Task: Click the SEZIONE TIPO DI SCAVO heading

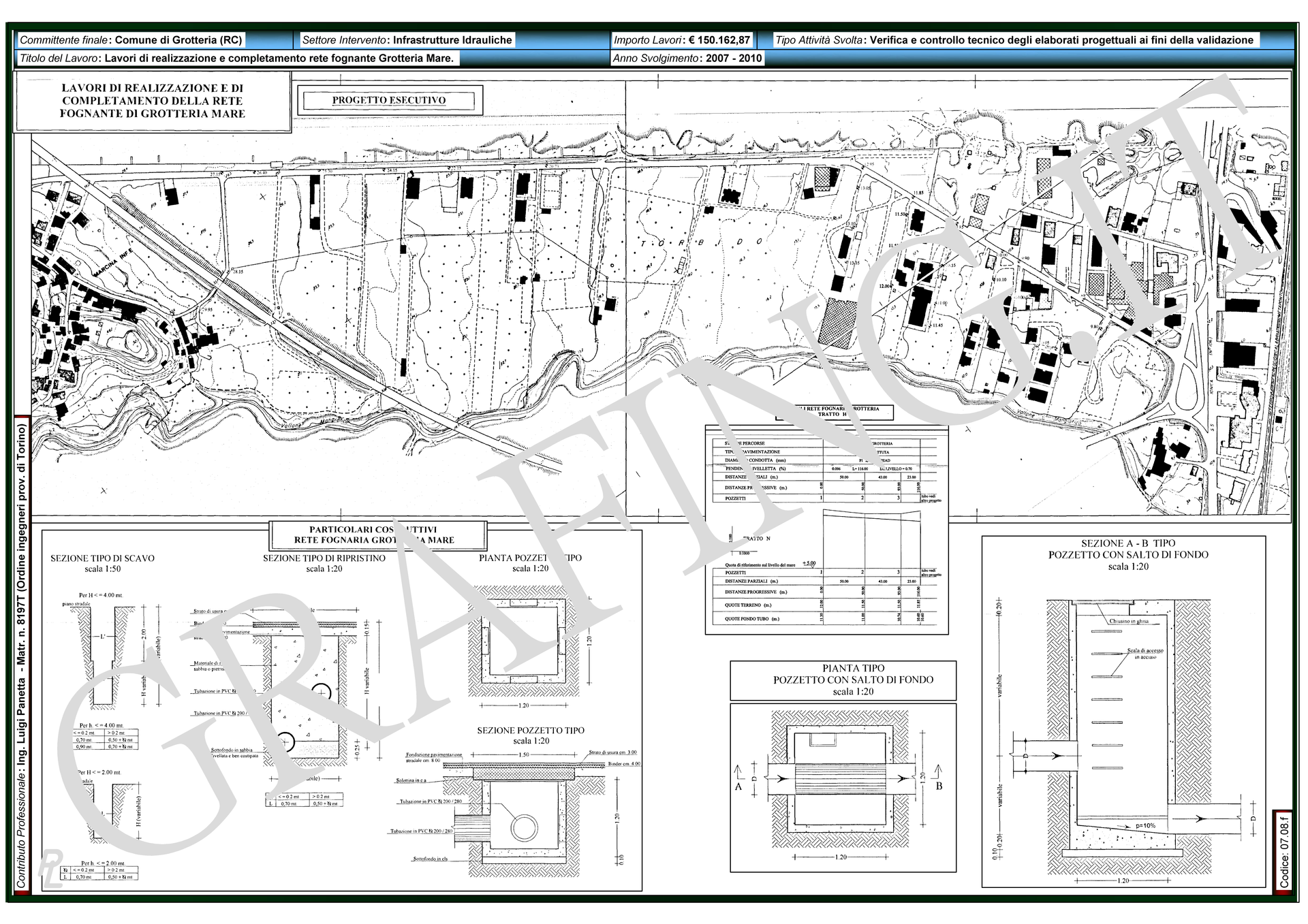Action: click(x=102, y=558)
